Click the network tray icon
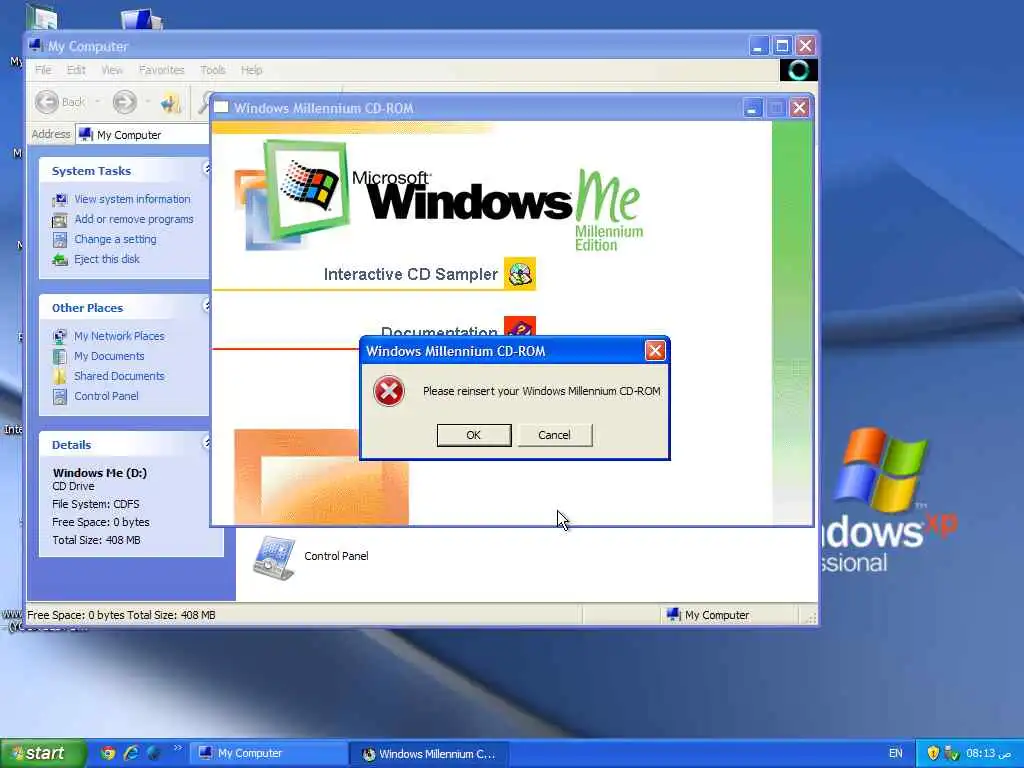Image resolution: width=1024 pixels, height=768 pixels. tap(952, 753)
